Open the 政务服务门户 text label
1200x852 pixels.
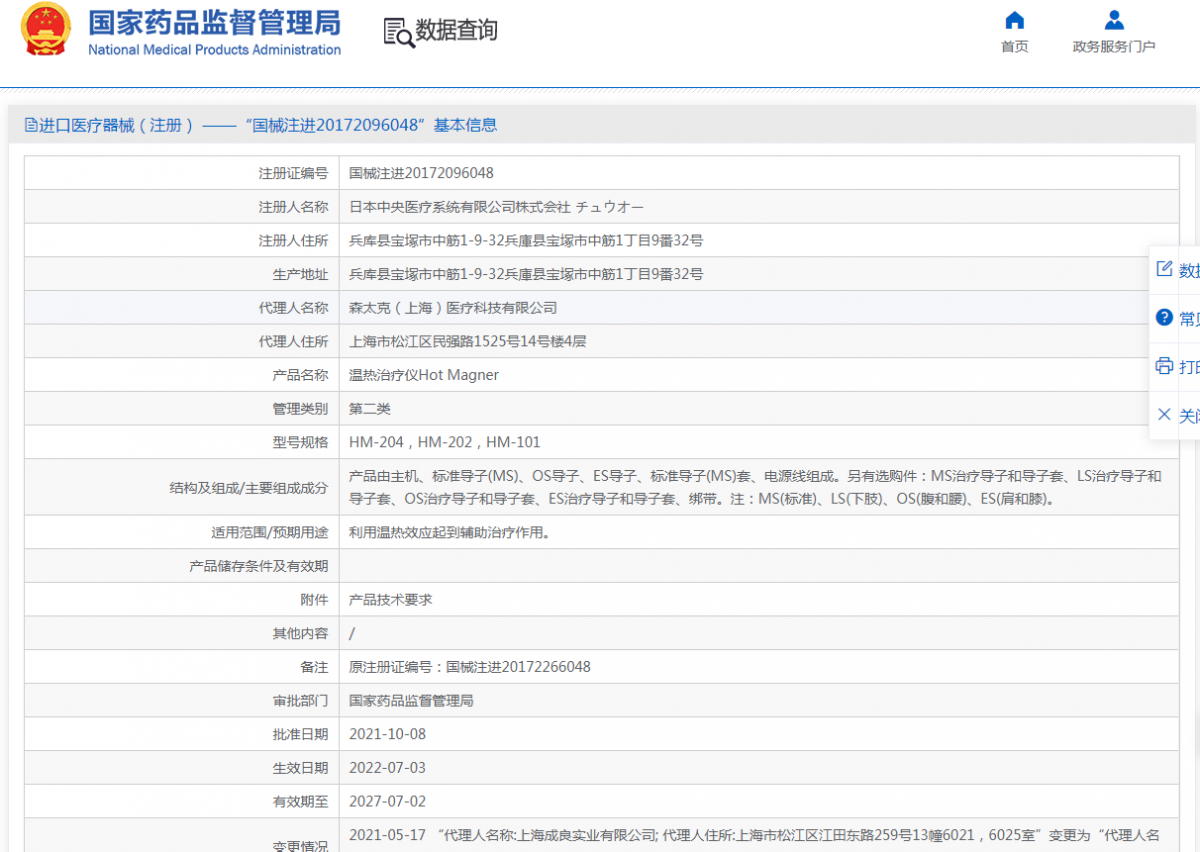pyautogui.click(x=1114, y=47)
